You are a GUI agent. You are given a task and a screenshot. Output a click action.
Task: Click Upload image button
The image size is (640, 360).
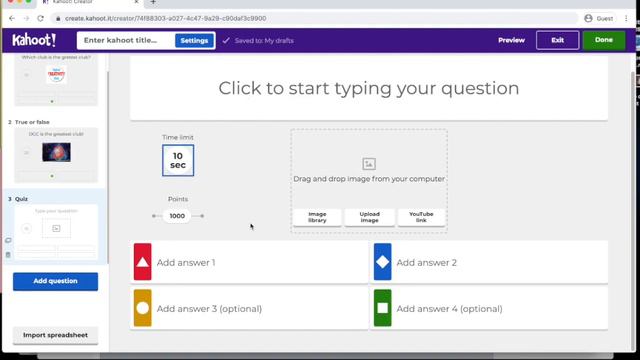pyautogui.click(x=369, y=217)
